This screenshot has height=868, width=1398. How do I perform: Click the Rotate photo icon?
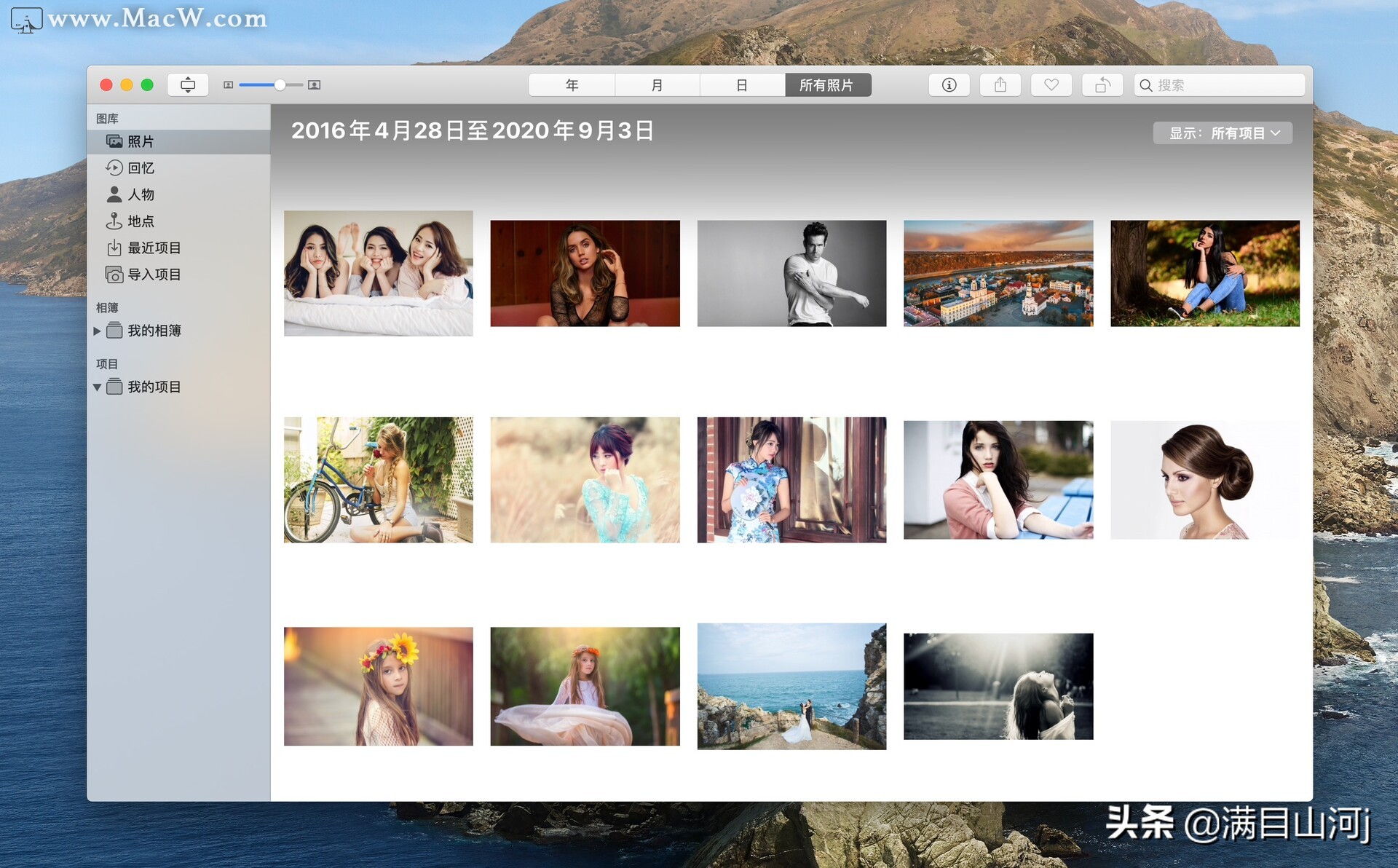1102,85
